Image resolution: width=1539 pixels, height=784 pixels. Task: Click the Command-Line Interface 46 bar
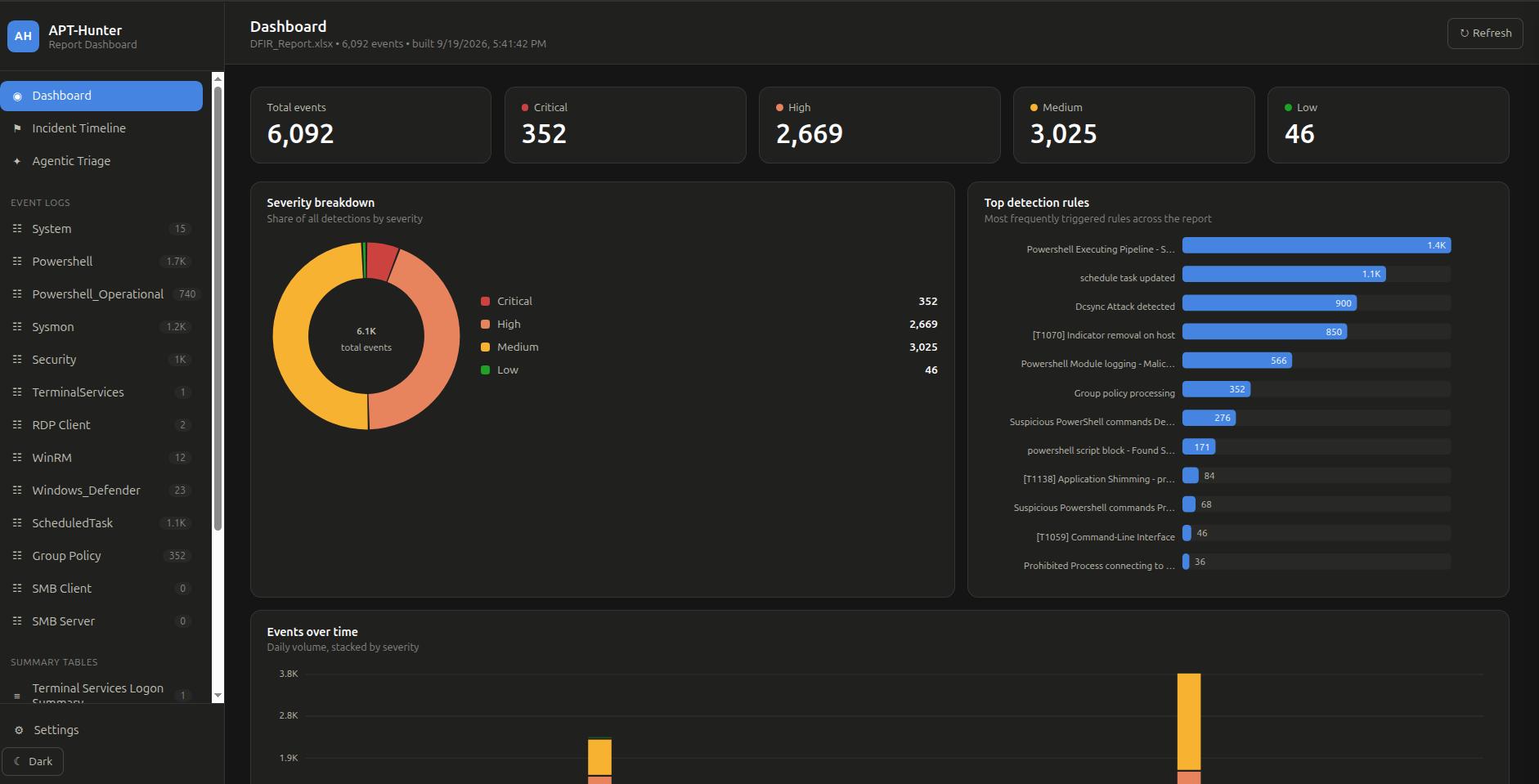pos(1187,533)
